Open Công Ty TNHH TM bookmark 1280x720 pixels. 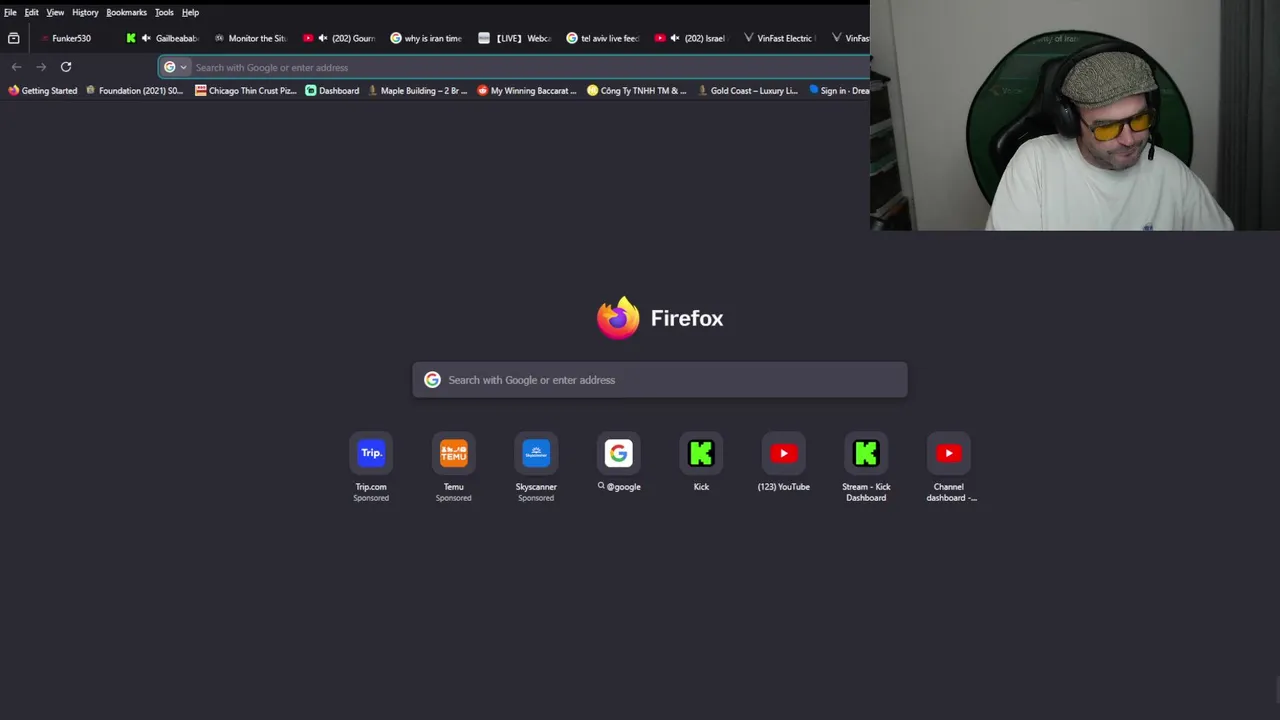point(637,90)
